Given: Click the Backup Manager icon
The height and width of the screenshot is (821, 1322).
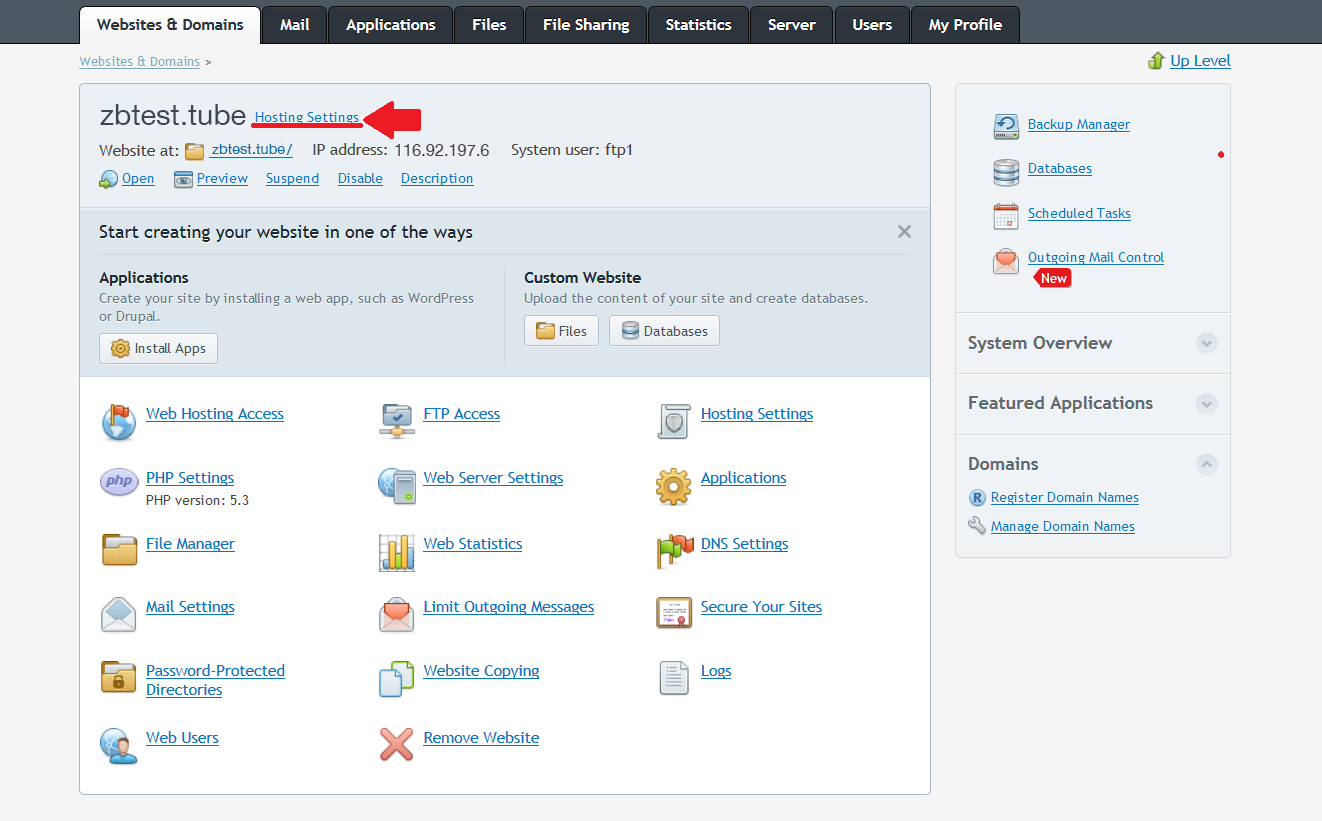Looking at the screenshot, I should coord(1006,126).
